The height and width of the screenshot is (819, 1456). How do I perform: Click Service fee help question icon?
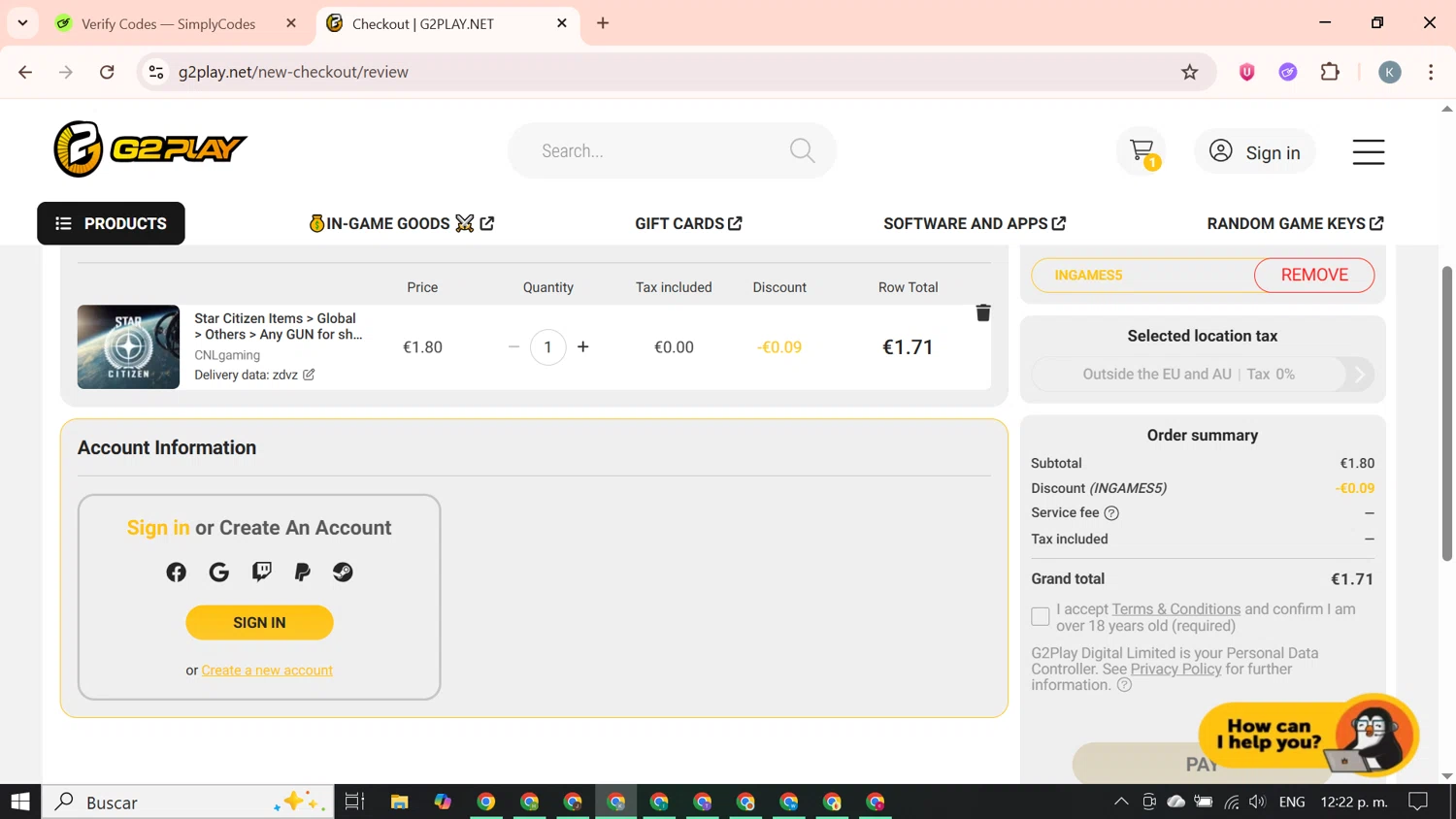tap(1111, 513)
